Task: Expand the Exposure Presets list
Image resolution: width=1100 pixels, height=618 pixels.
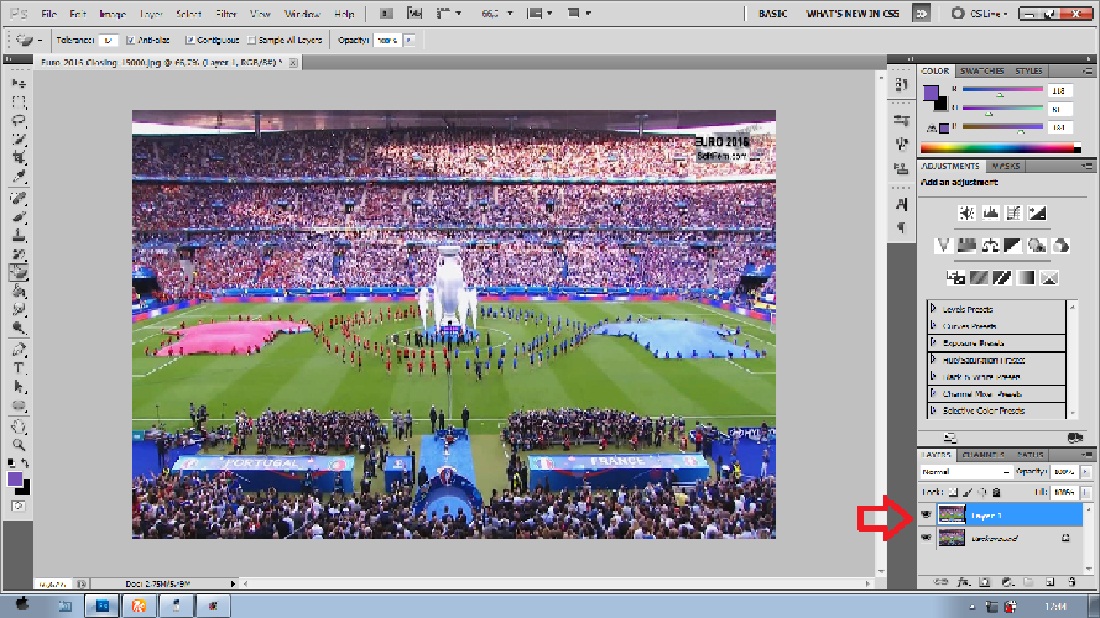Action: 933,343
